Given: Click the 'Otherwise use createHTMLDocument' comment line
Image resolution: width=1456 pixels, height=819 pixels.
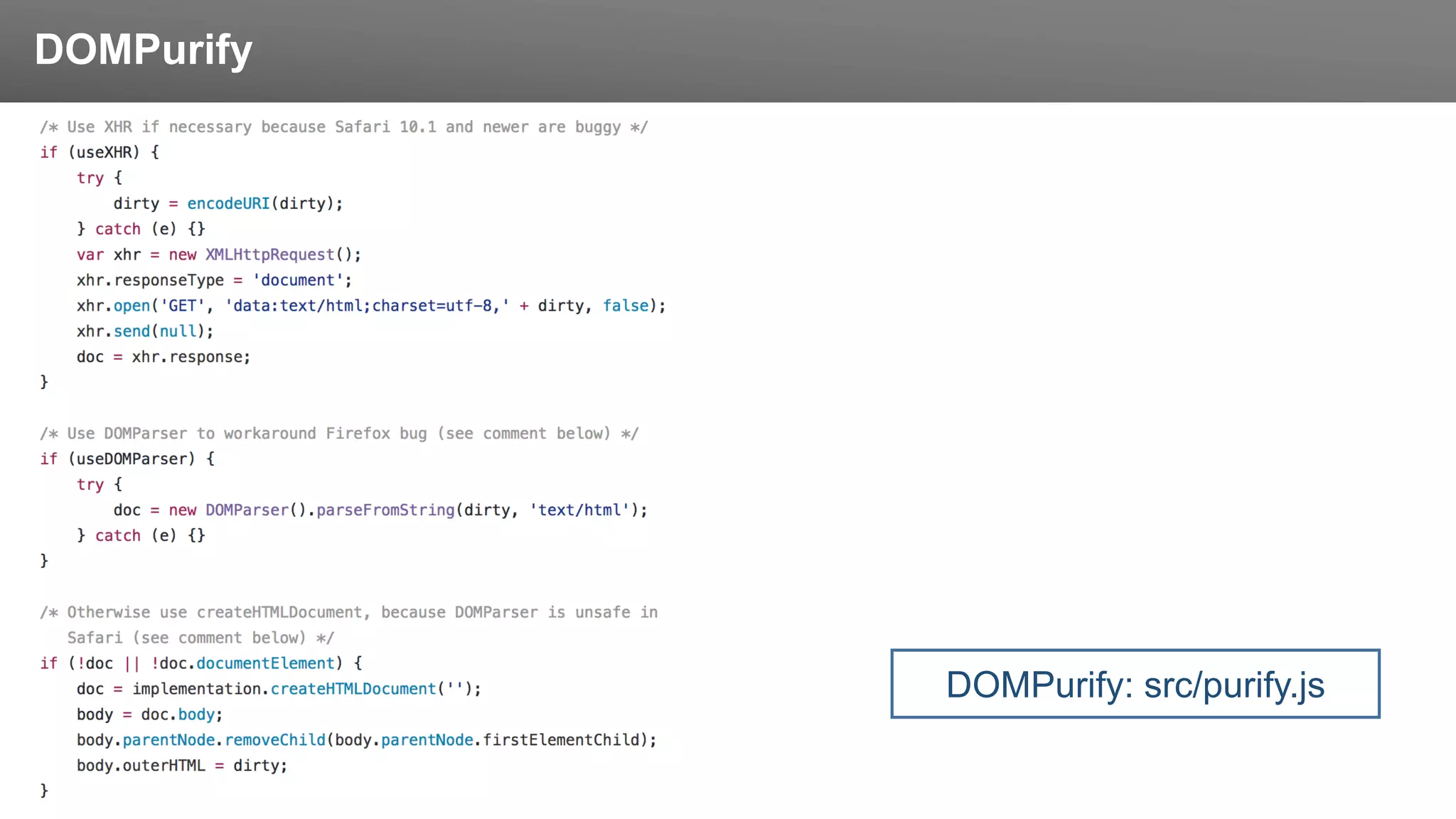Looking at the screenshot, I should coord(349,613).
